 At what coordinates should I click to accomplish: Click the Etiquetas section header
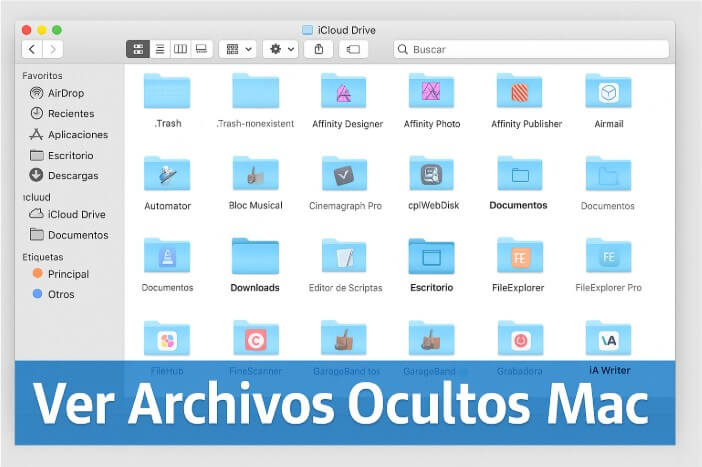coord(43,257)
